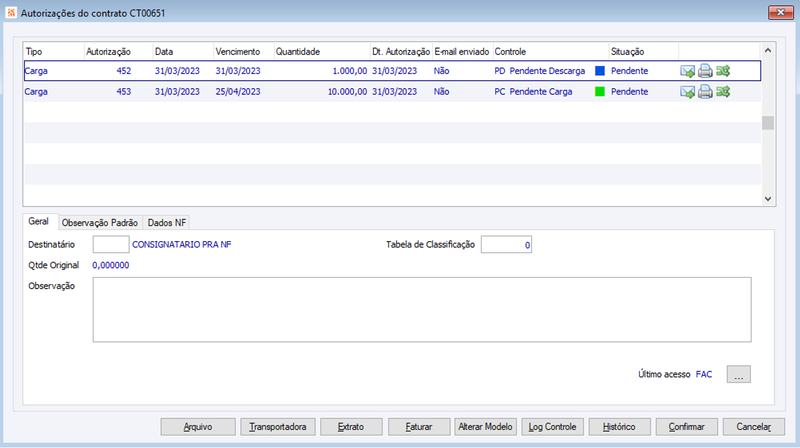This screenshot has width=800, height=448.
Task: Open Transportadora options
Action: coord(278,427)
